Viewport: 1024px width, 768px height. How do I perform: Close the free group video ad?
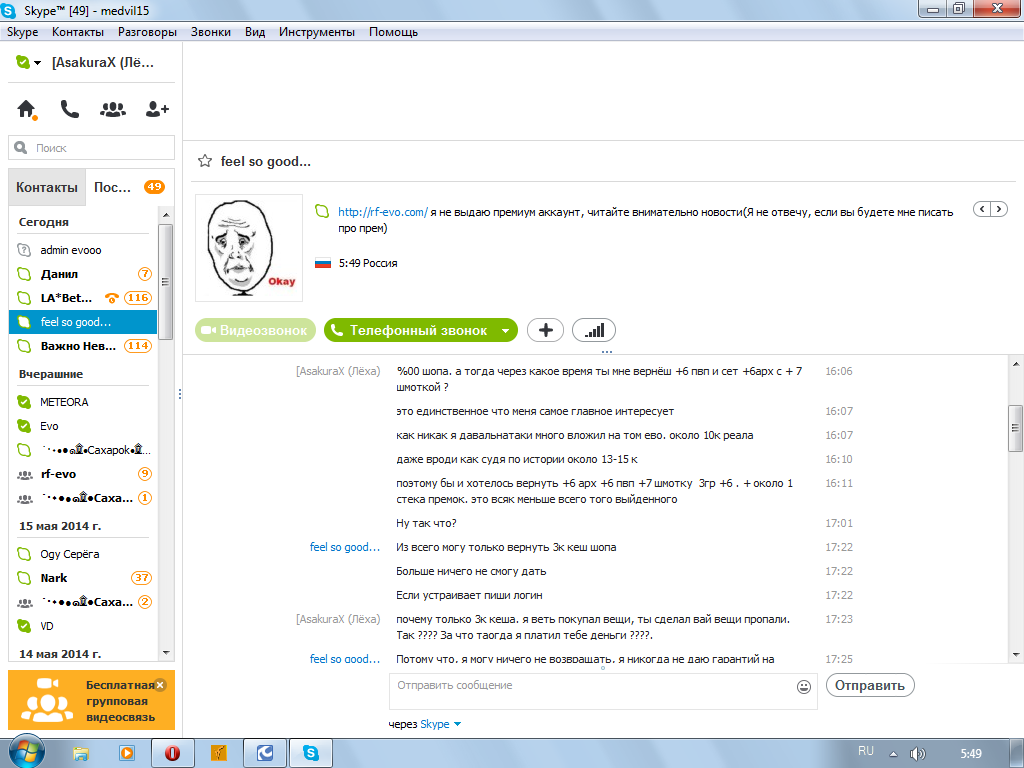pyautogui.click(x=161, y=684)
